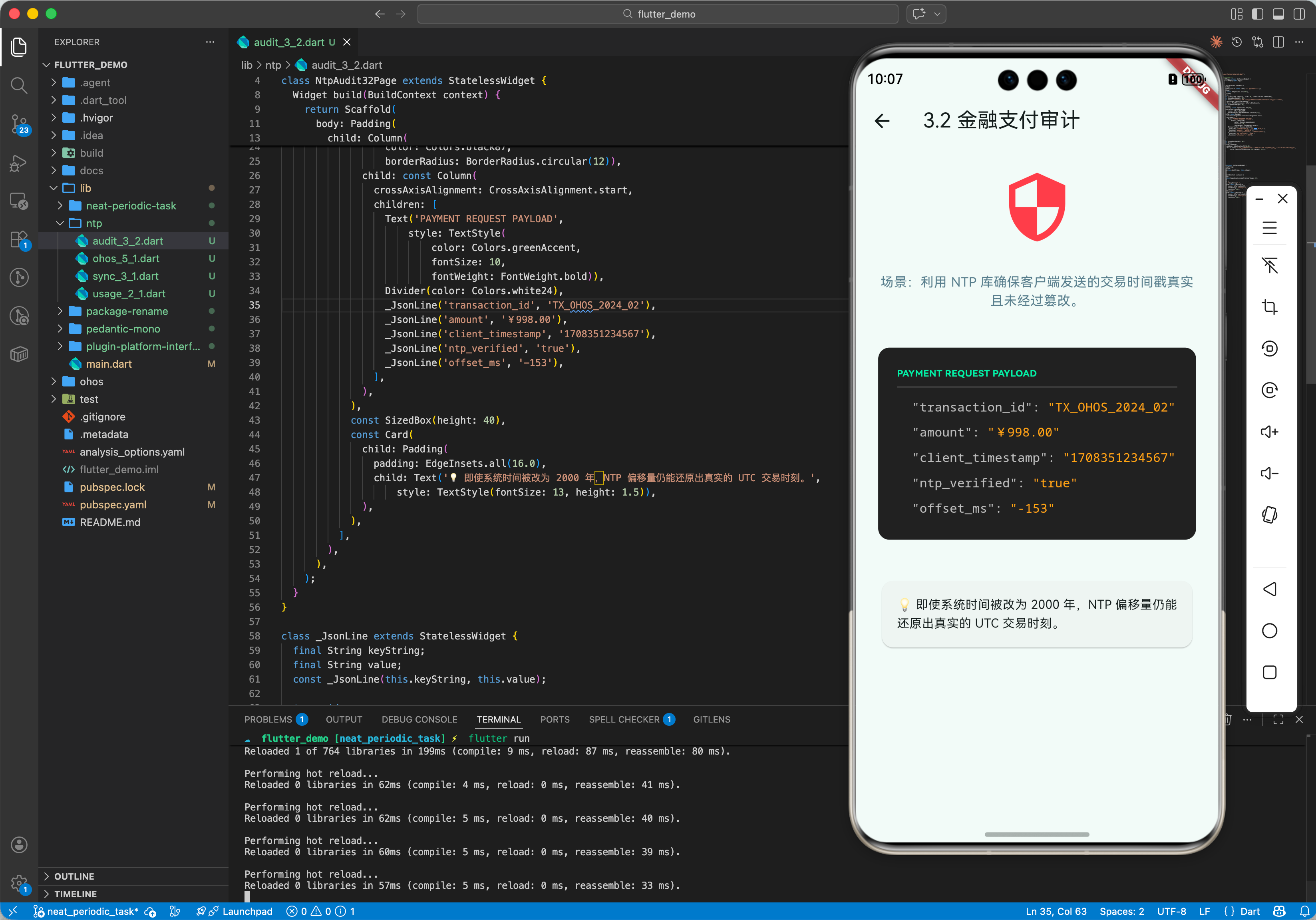
Task: Open the Run and Debug view
Action: [19, 163]
